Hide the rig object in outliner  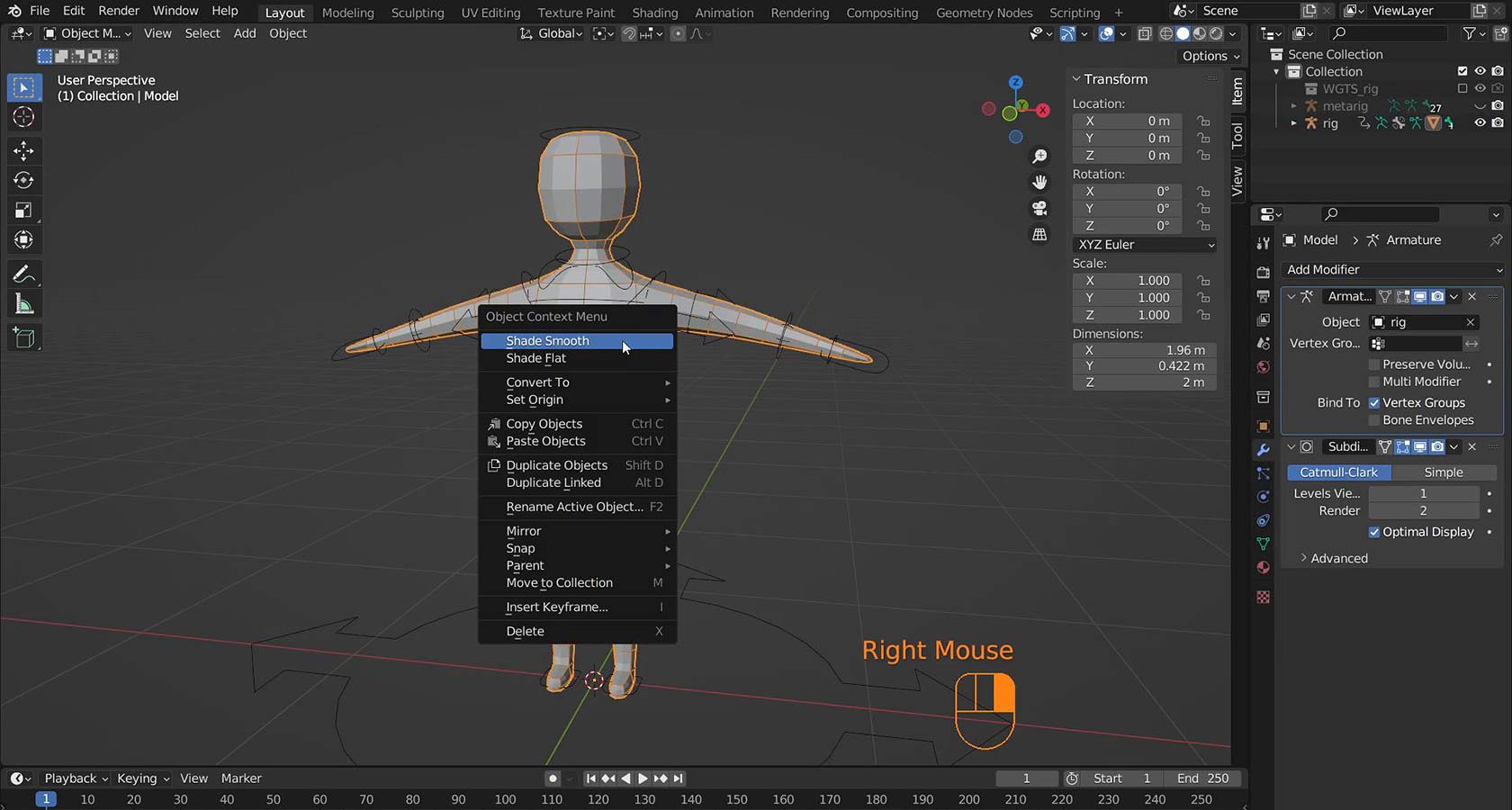tap(1480, 123)
